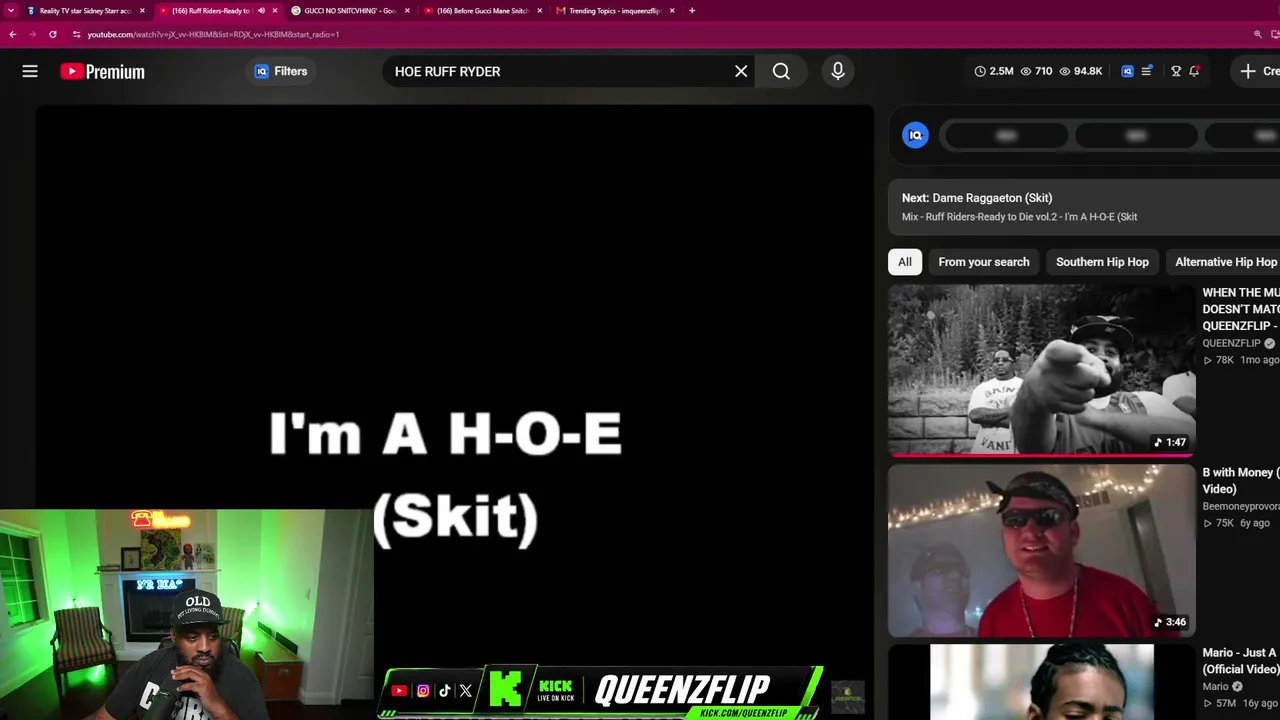The width and height of the screenshot is (1280, 720).
Task: Select the From your search chip
Action: point(984,262)
